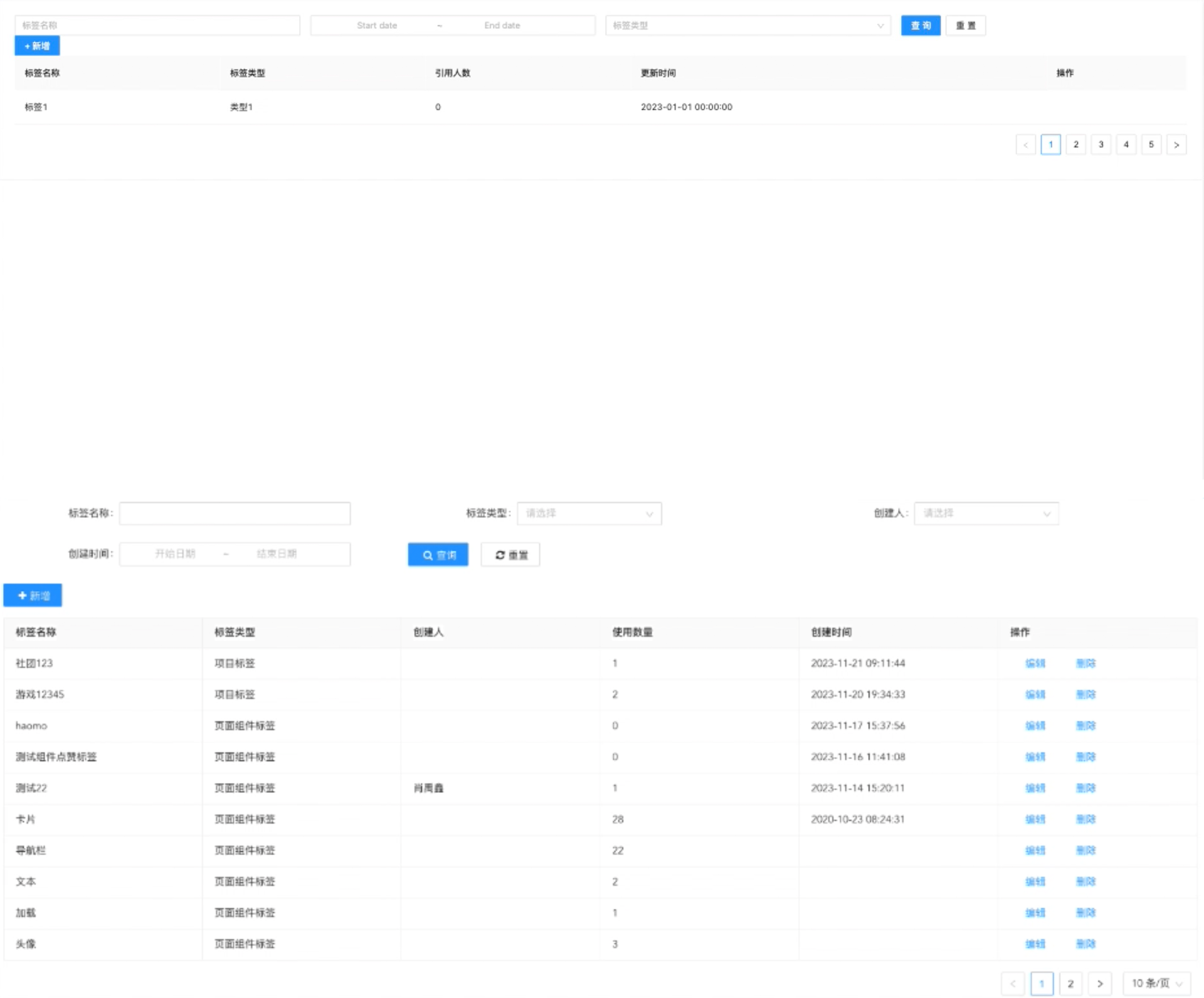1204x998 pixels.
Task: Click the top blue 查询 search button
Action: click(920, 26)
